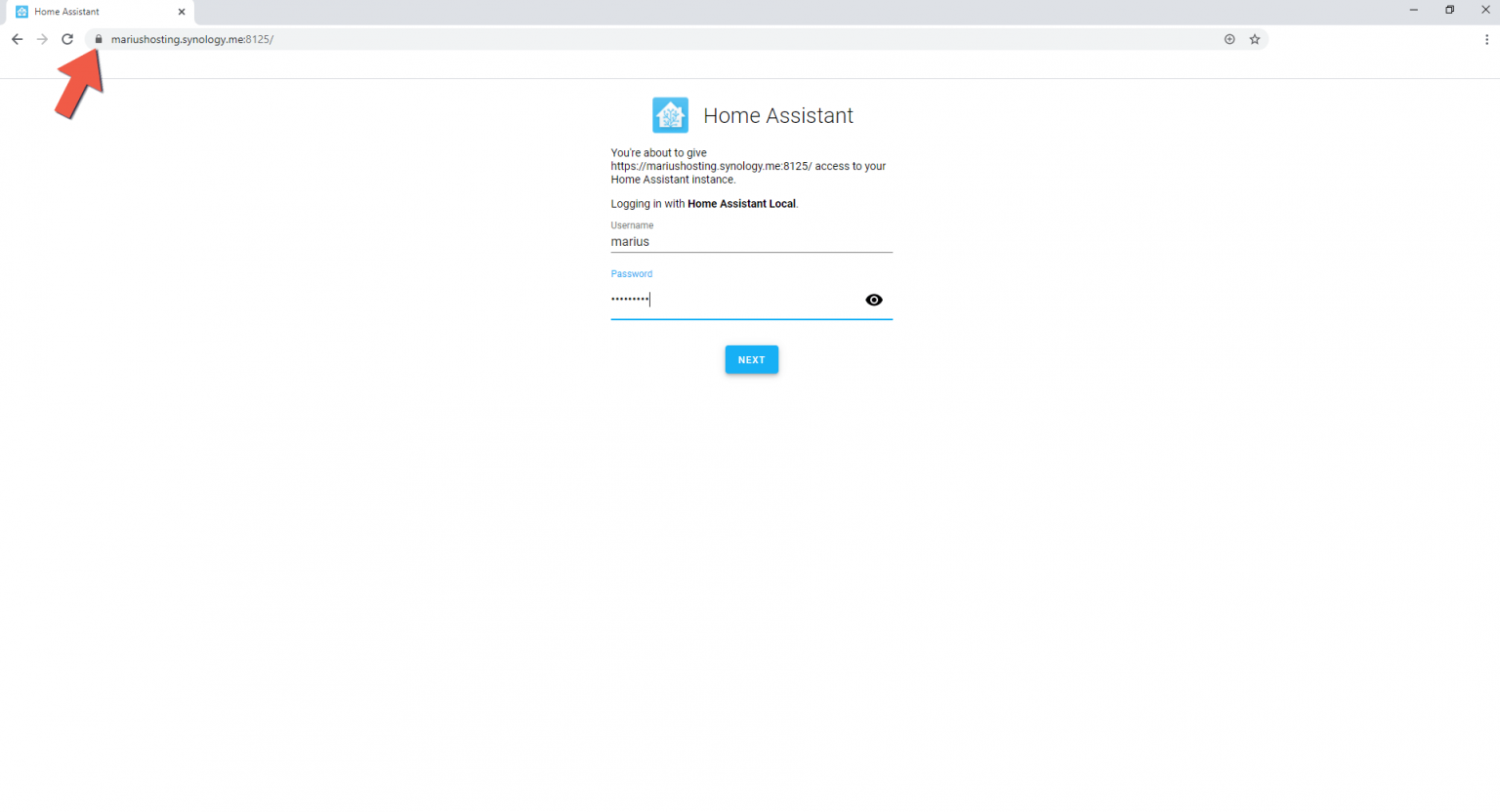
Task: Click the Home Assistant logo above the login form
Action: [670, 114]
